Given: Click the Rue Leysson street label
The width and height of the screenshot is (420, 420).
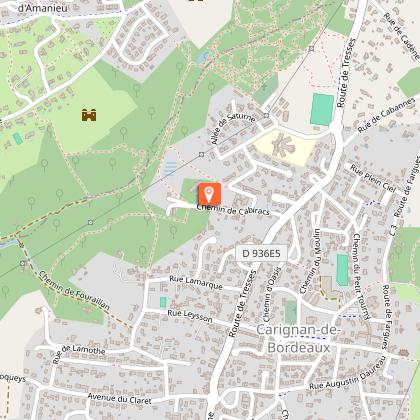Looking at the screenshot, I should [x=190, y=316].
